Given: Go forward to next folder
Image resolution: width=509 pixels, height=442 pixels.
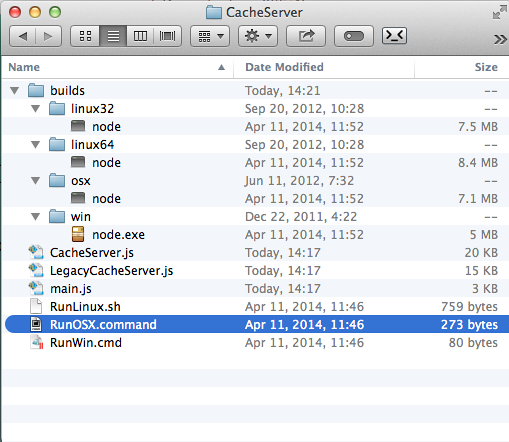Looking at the screenshot, I should click(48, 36).
